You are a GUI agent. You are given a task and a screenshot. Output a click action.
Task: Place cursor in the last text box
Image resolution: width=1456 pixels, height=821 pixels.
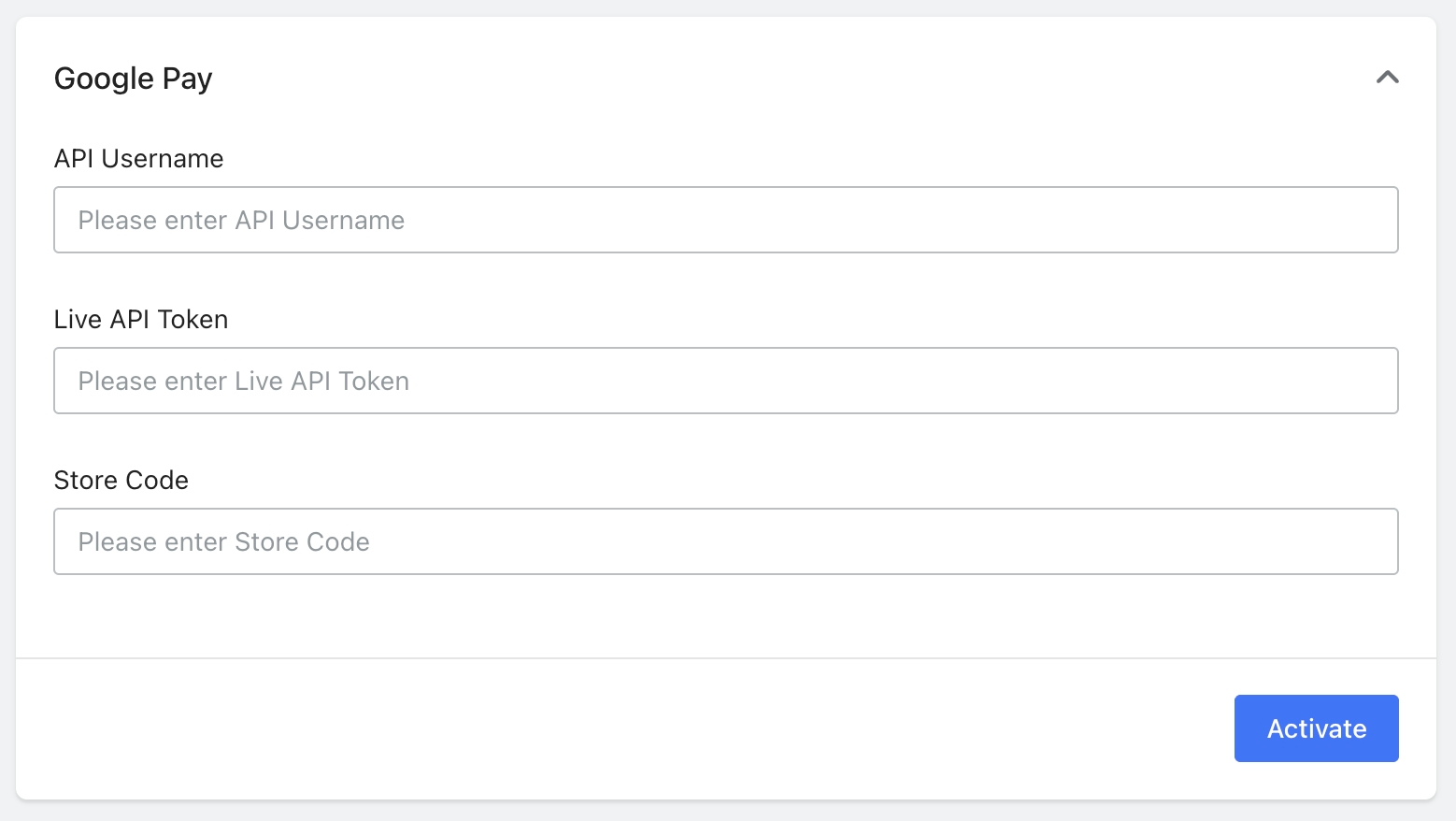pos(725,541)
